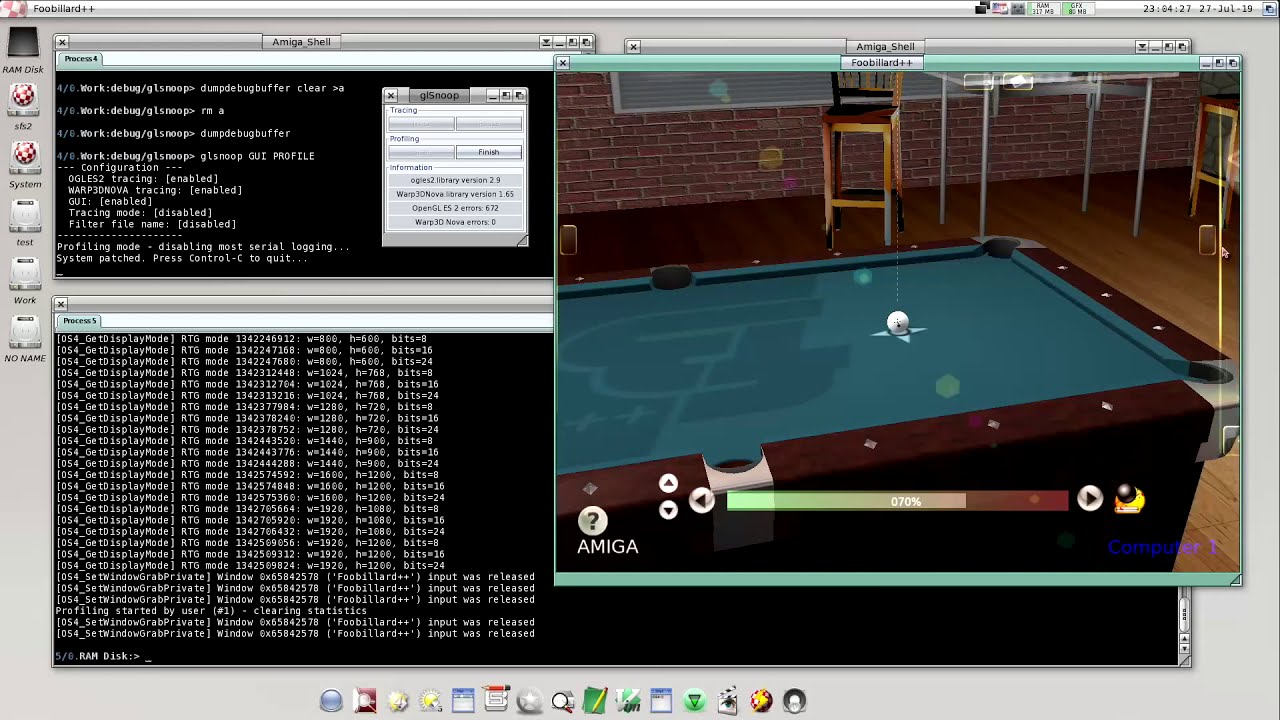The width and height of the screenshot is (1280, 720).
Task: Click the Foobillard++ screen title in top bar
Action: click(x=64, y=8)
